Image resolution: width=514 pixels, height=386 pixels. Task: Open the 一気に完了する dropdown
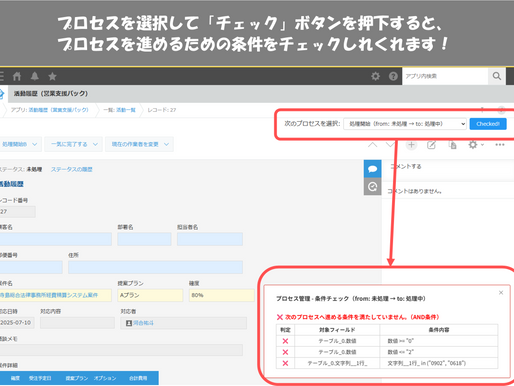click(x=73, y=144)
